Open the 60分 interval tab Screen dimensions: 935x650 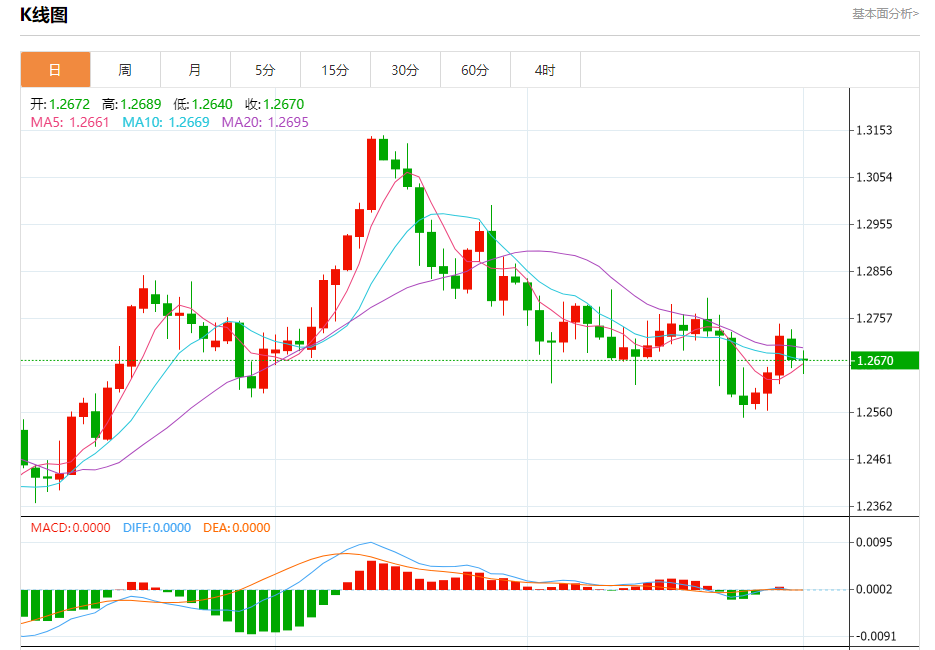coord(475,70)
